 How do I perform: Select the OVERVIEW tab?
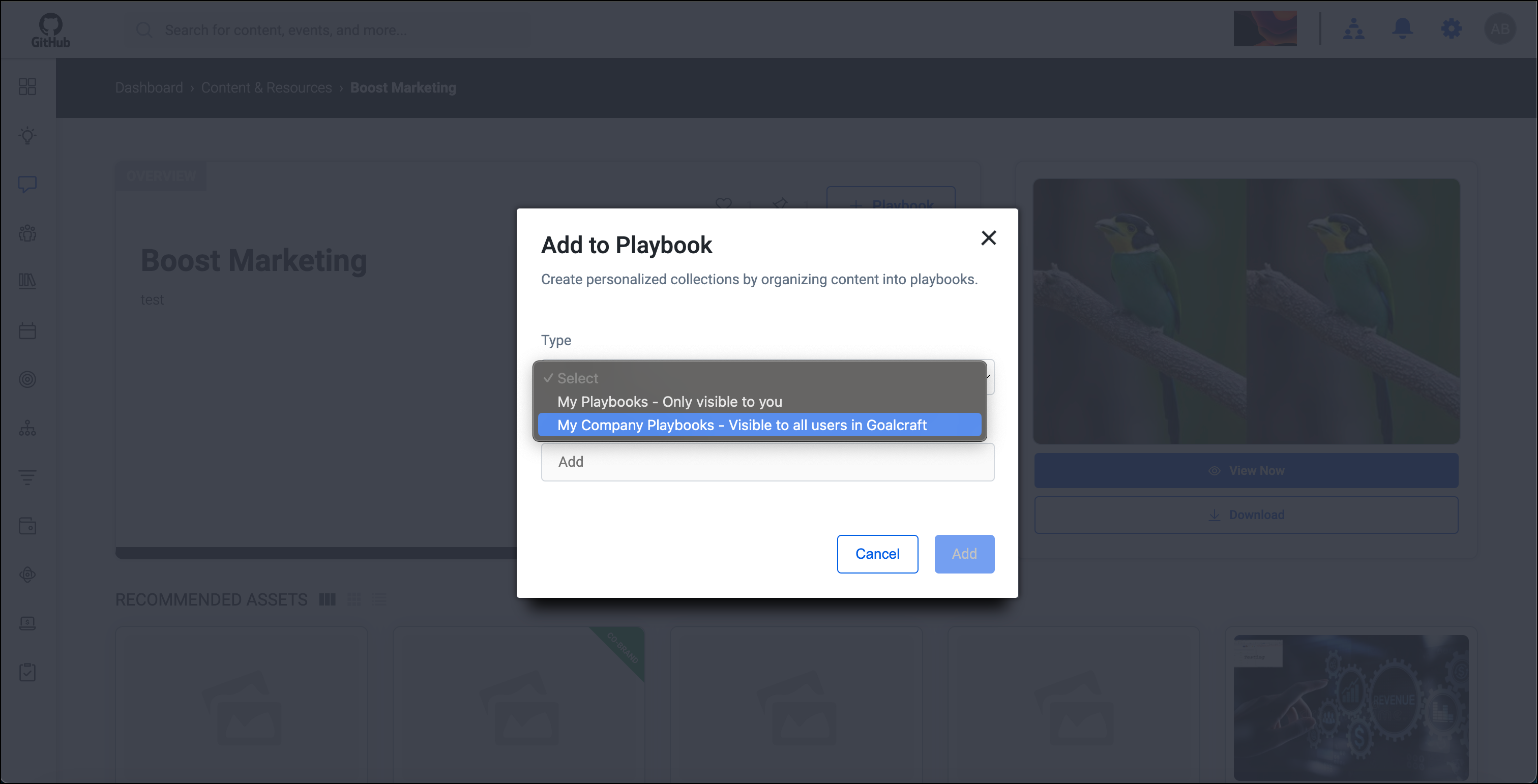click(161, 176)
